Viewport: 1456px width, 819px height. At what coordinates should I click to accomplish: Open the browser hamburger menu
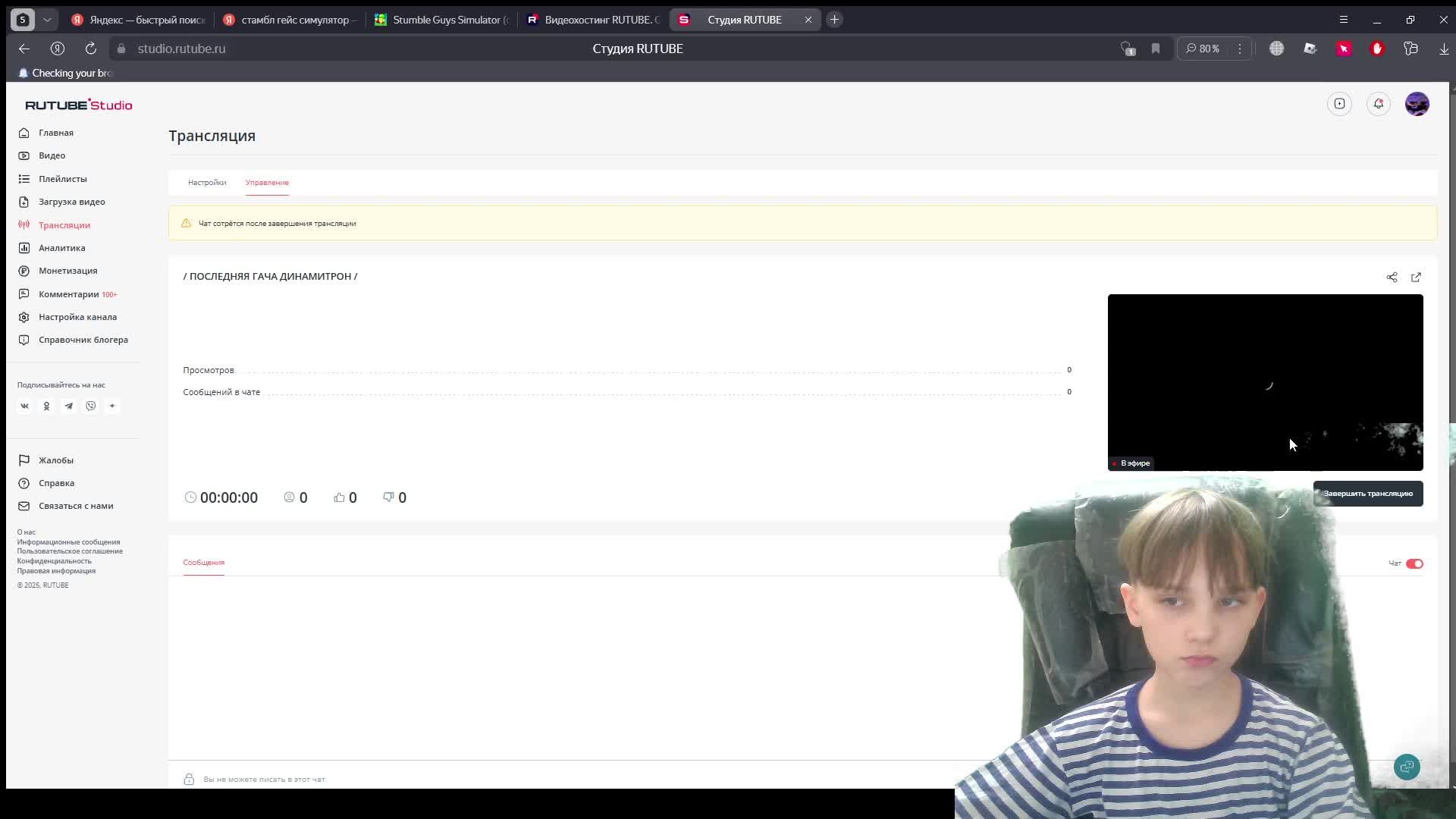pos(1344,20)
